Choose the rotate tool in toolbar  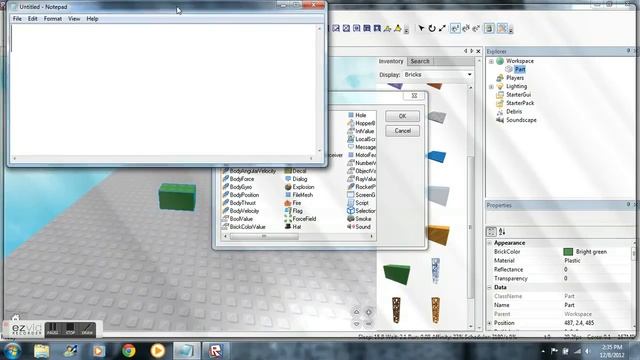[x=431, y=28]
